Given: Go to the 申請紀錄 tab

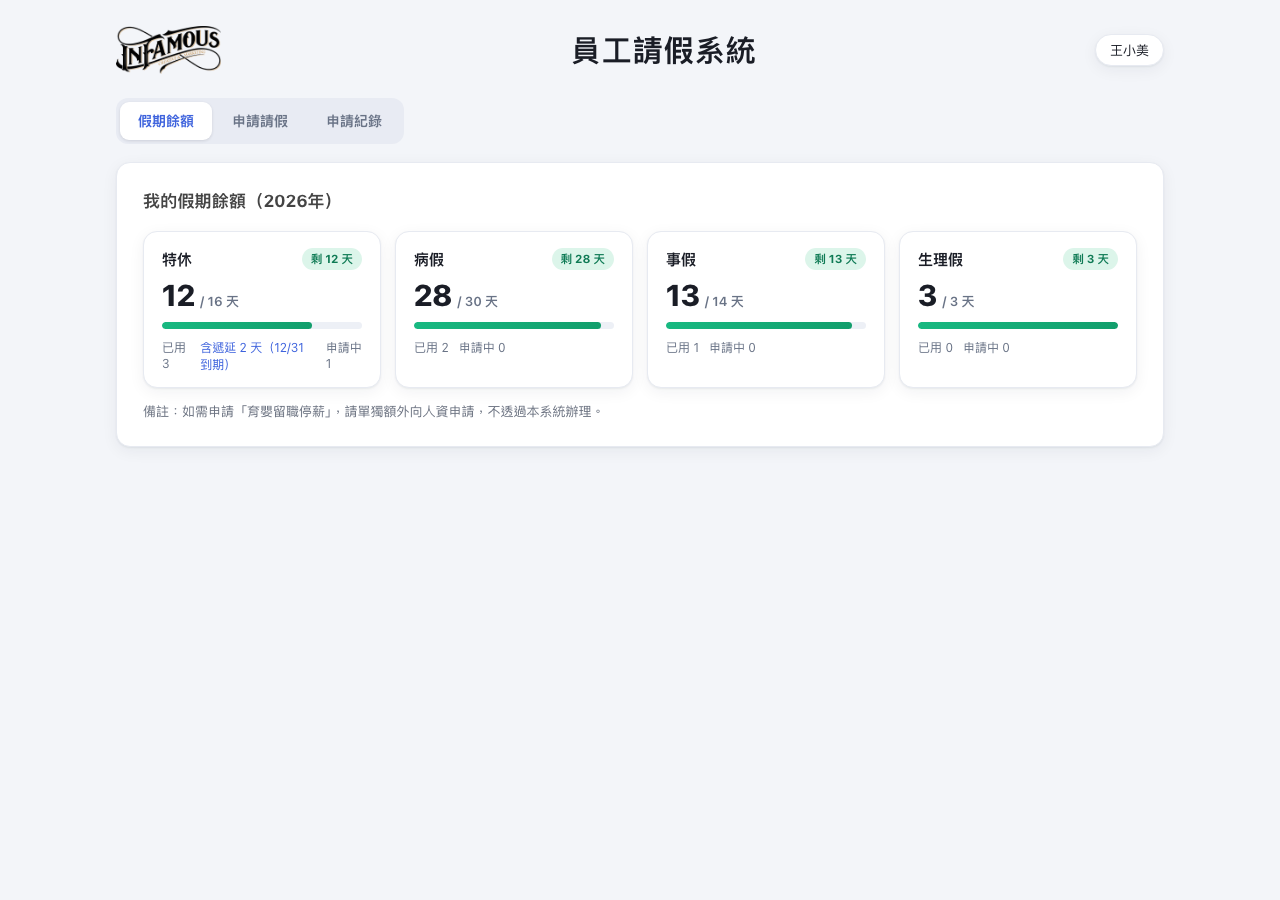Looking at the screenshot, I should pos(354,121).
